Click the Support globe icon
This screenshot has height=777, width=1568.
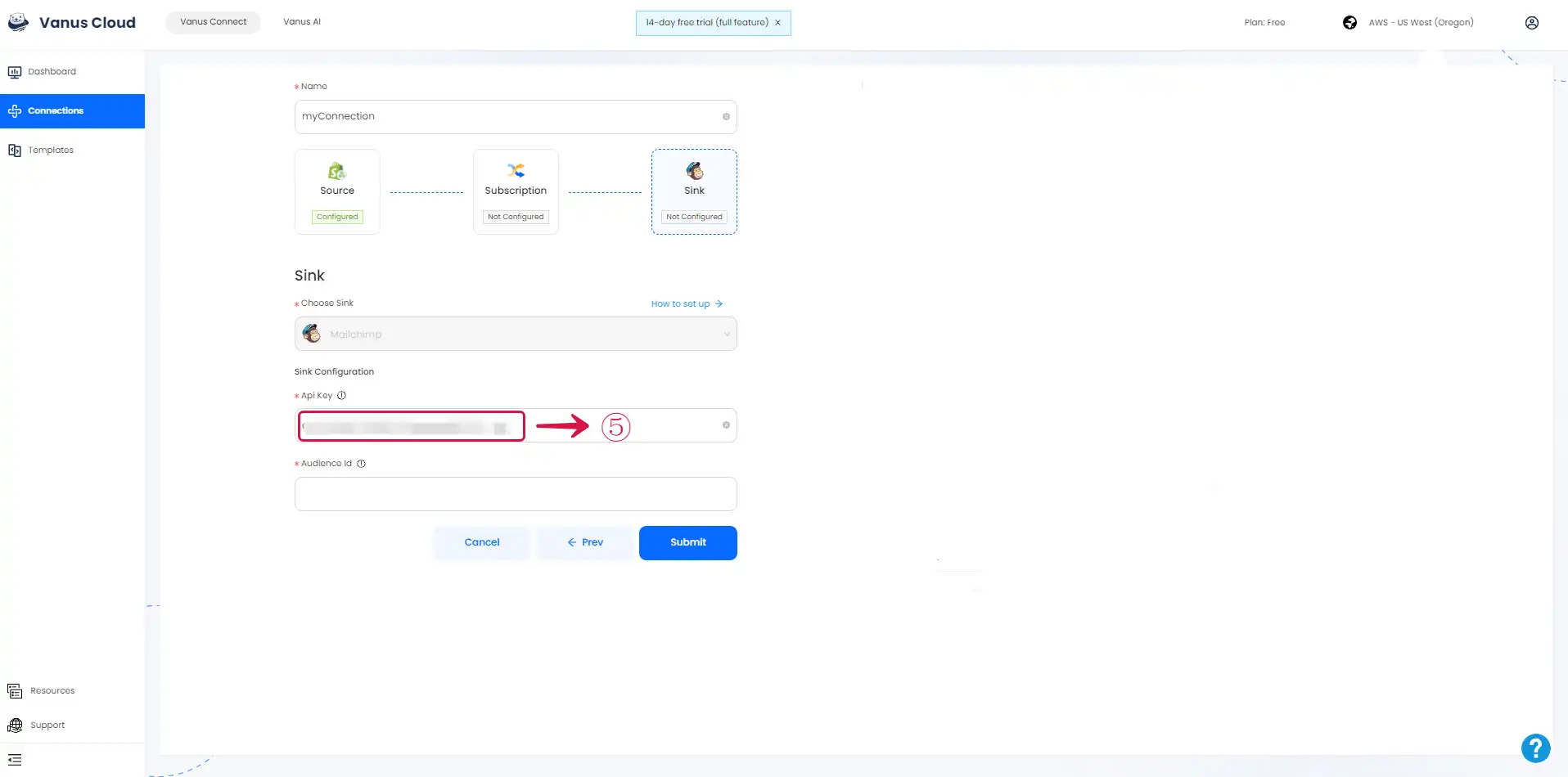pyautogui.click(x=15, y=725)
